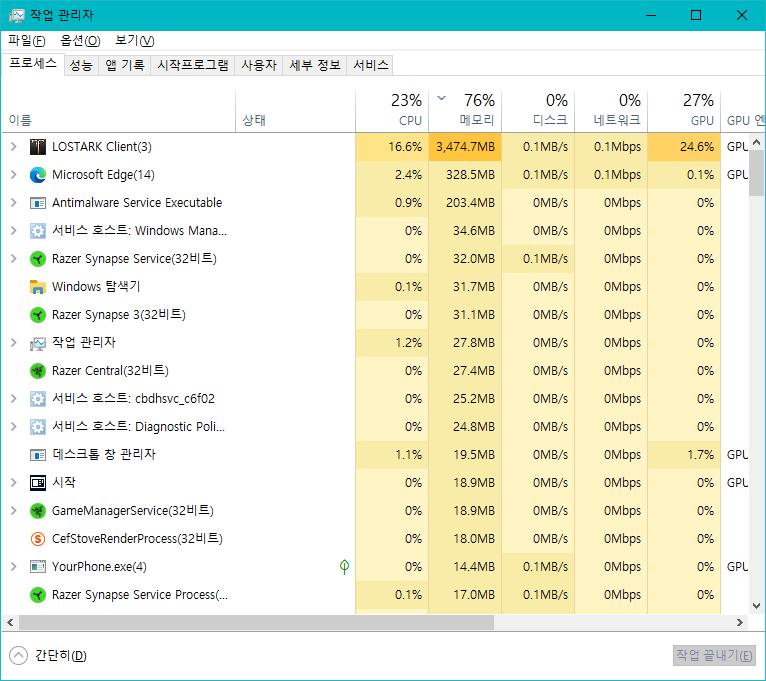Switch to the 앱 기록 tab
Image resolution: width=766 pixels, height=681 pixels.
pos(125,65)
